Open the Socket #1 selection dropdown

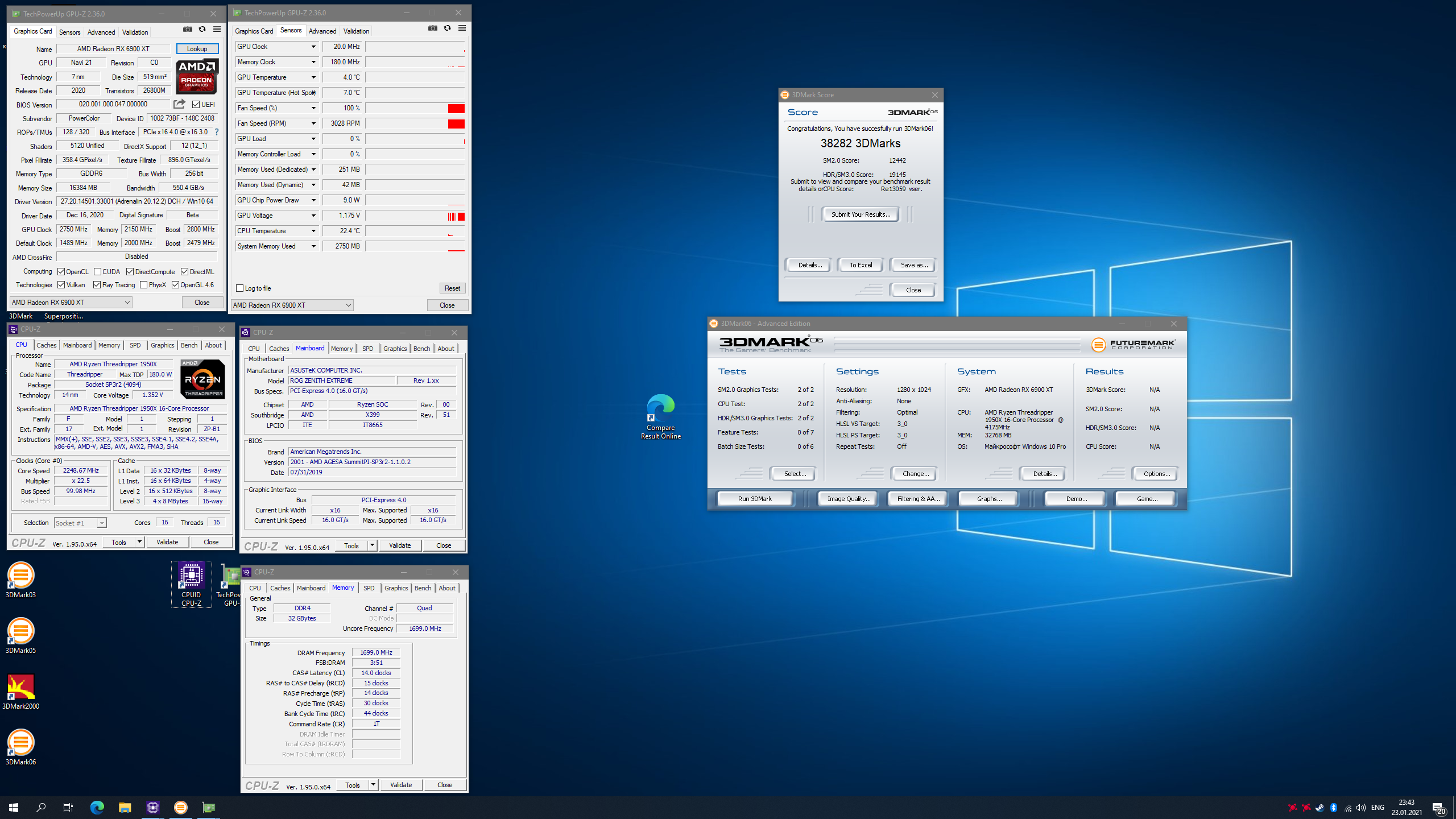pos(80,523)
